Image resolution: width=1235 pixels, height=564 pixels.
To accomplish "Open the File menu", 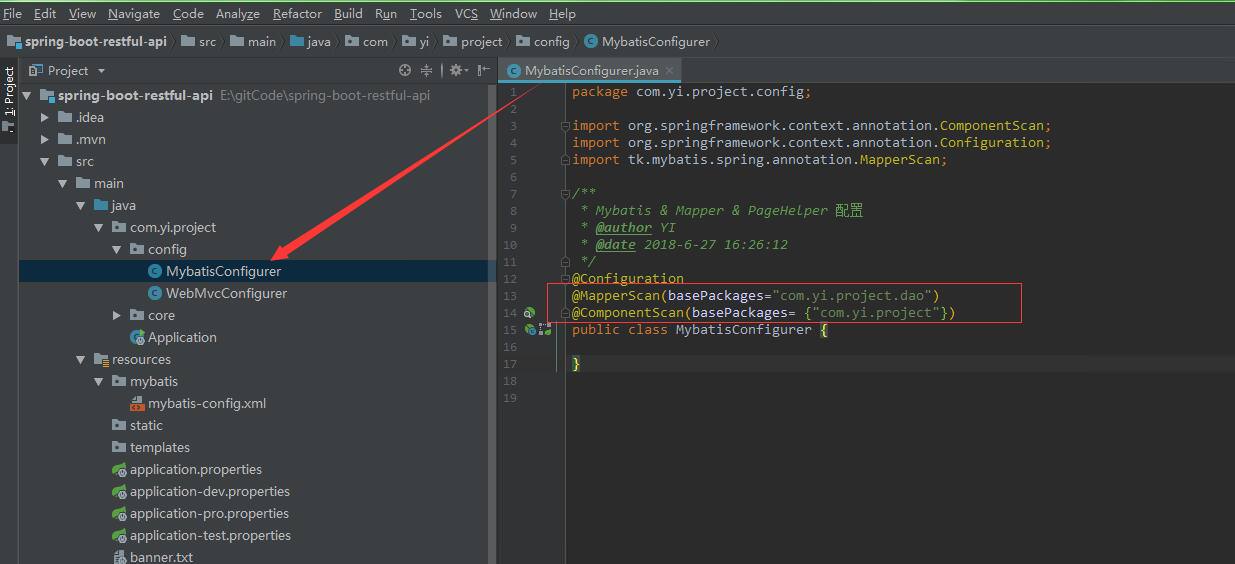I will (x=12, y=13).
